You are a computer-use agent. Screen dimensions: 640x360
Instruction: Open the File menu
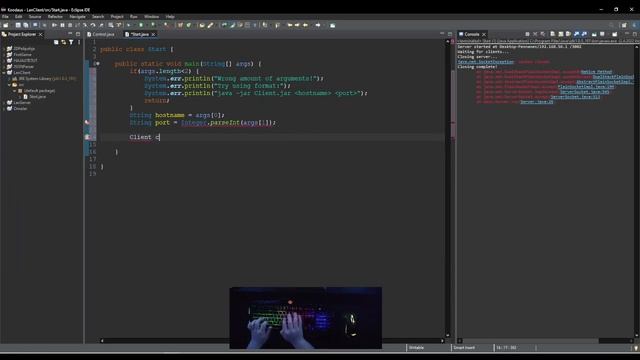tap(5, 17)
